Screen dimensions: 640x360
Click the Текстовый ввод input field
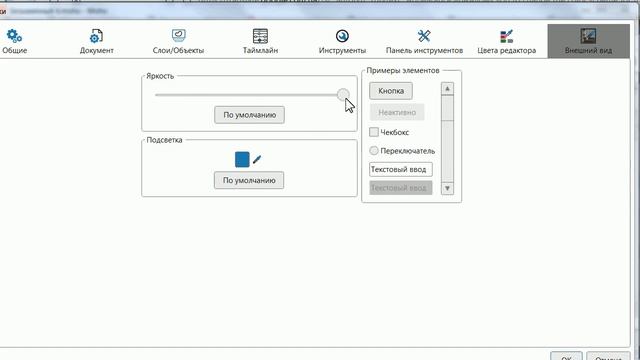point(401,169)
